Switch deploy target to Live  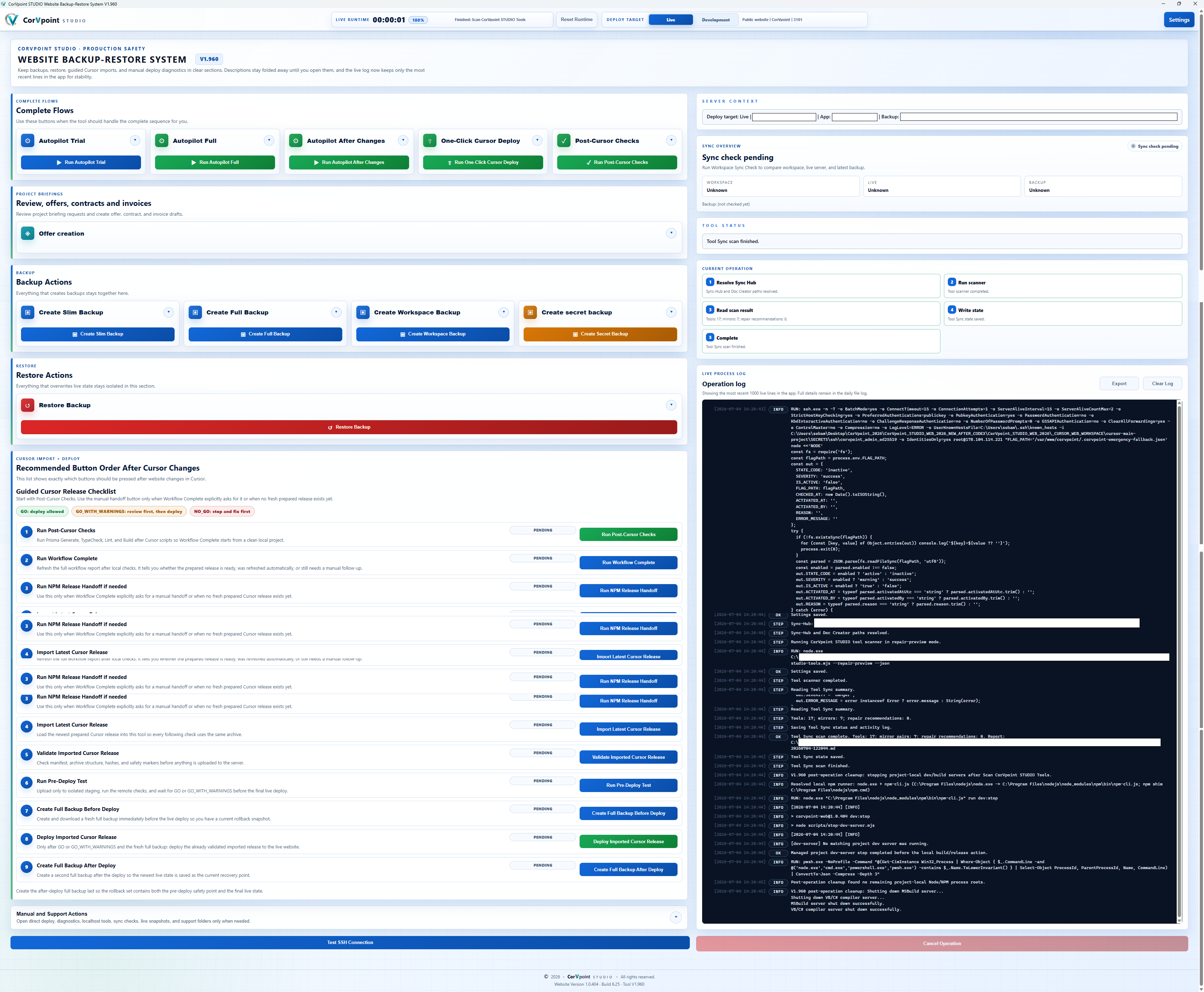(671, 19)
